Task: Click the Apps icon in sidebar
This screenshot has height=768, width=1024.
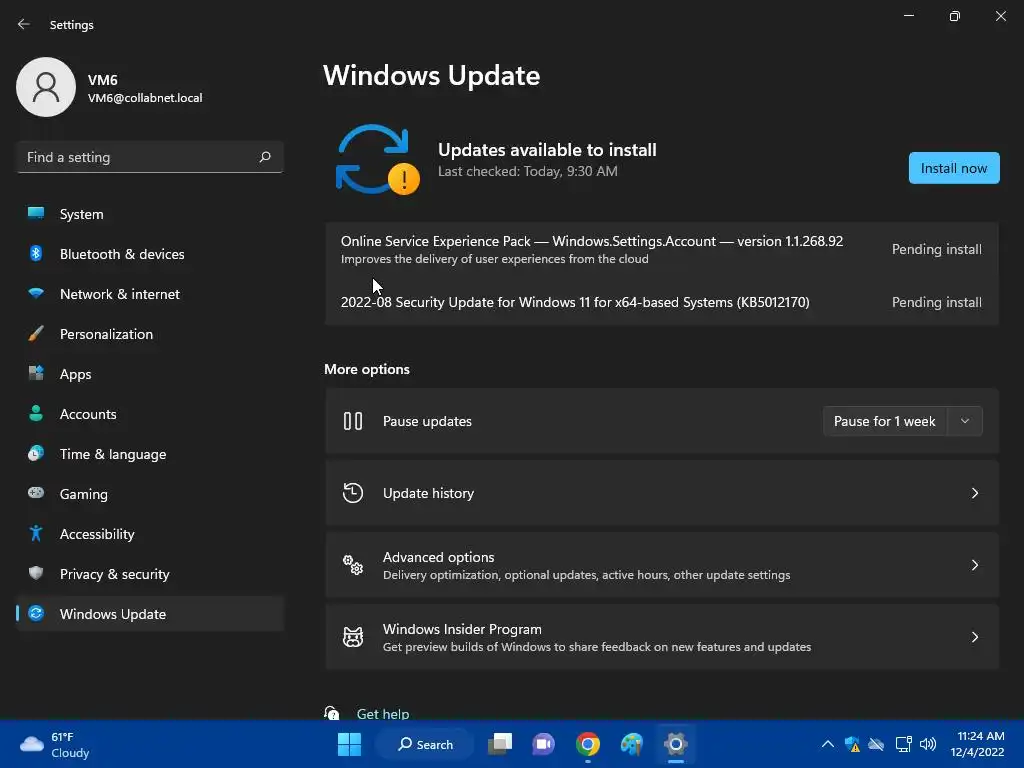Action: coord(36,374)
